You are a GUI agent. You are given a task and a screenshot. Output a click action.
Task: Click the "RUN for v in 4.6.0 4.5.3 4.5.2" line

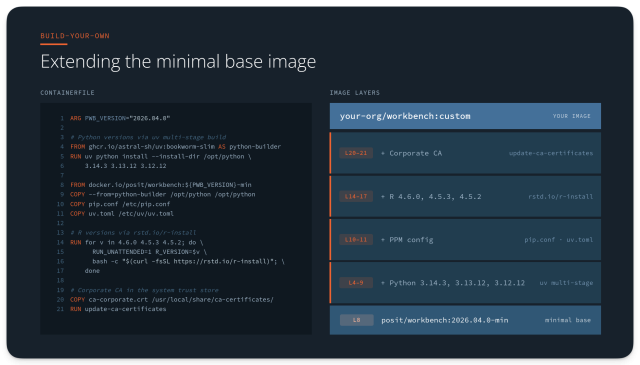pos(137,242)
